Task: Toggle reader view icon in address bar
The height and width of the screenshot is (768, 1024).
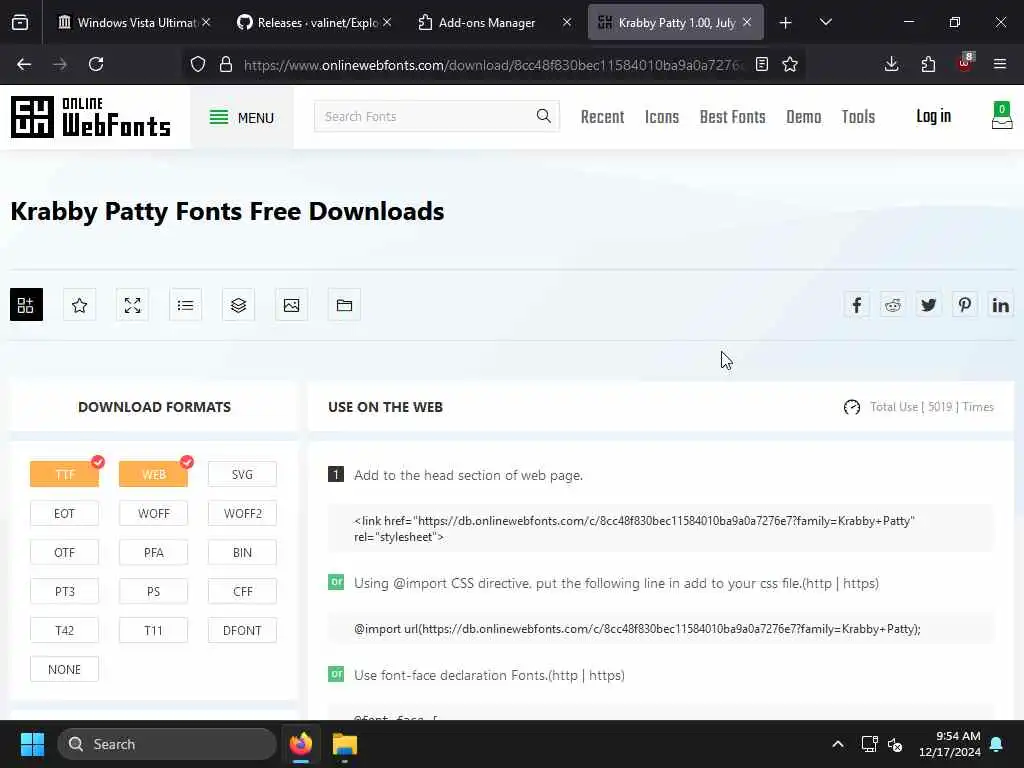Action: [761, 64]
